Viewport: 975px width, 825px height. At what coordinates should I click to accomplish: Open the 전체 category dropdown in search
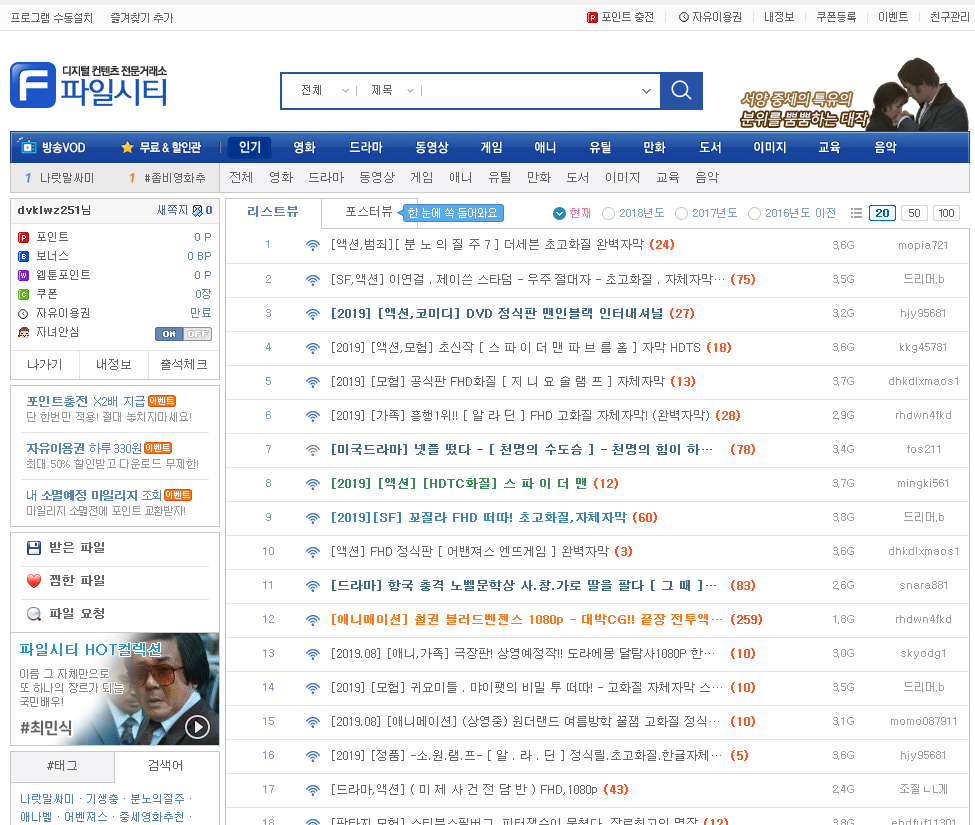(x=324, y=91)
